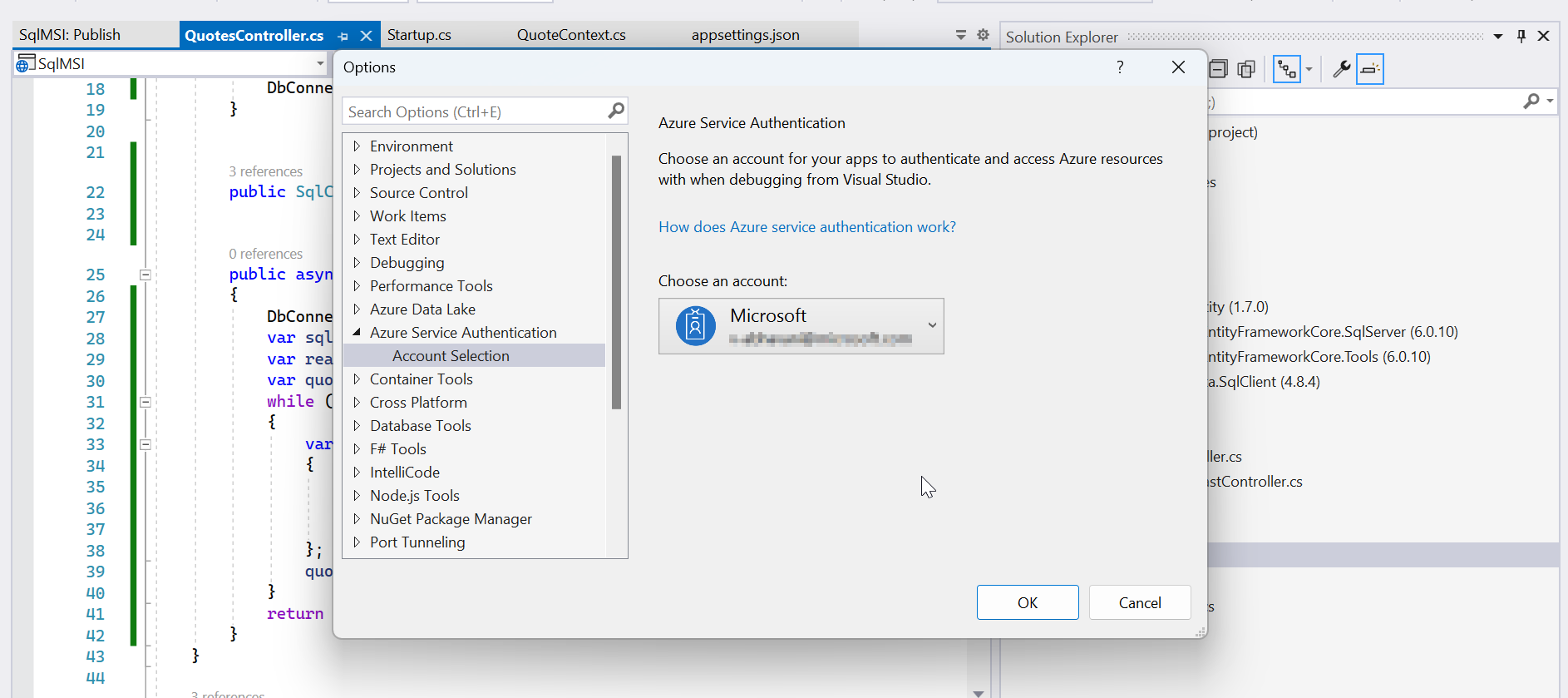Switch to appsettings.json tab
This screenshot has height=698, width=1568.
[x=746, y=35]
